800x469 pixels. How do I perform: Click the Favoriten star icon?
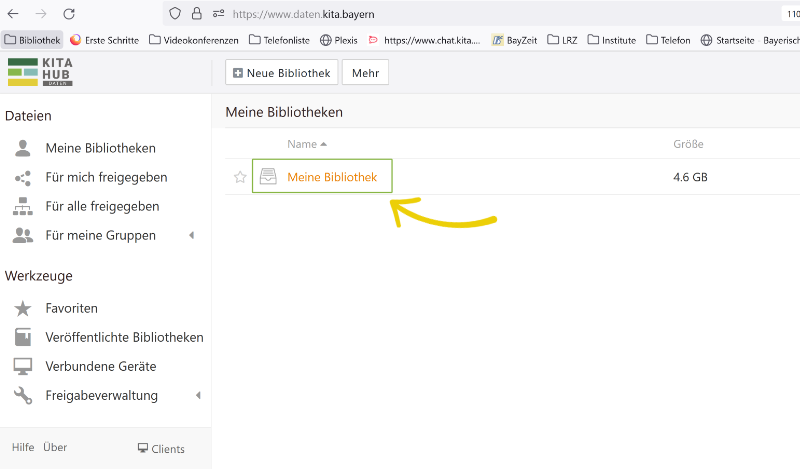(x=23, y=309)
